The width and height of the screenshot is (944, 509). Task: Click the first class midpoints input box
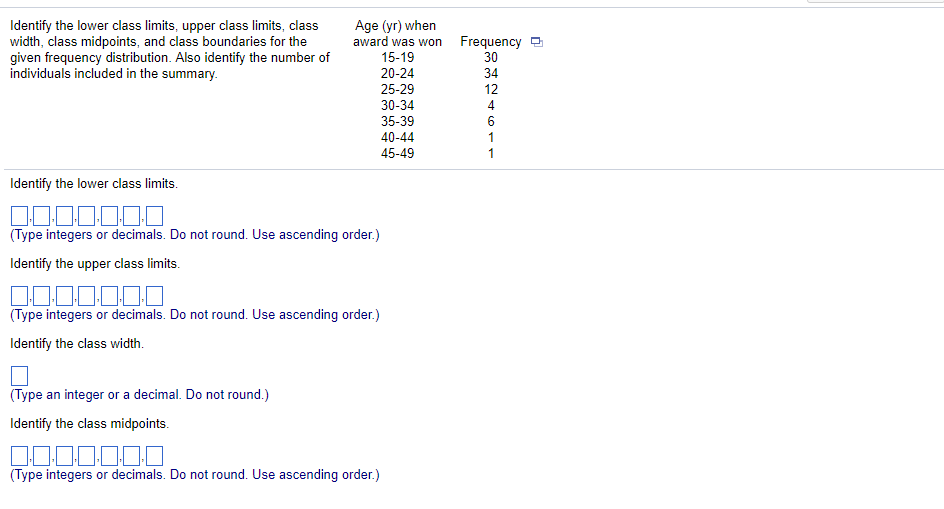pyautogui.click(x=19, y=456)
